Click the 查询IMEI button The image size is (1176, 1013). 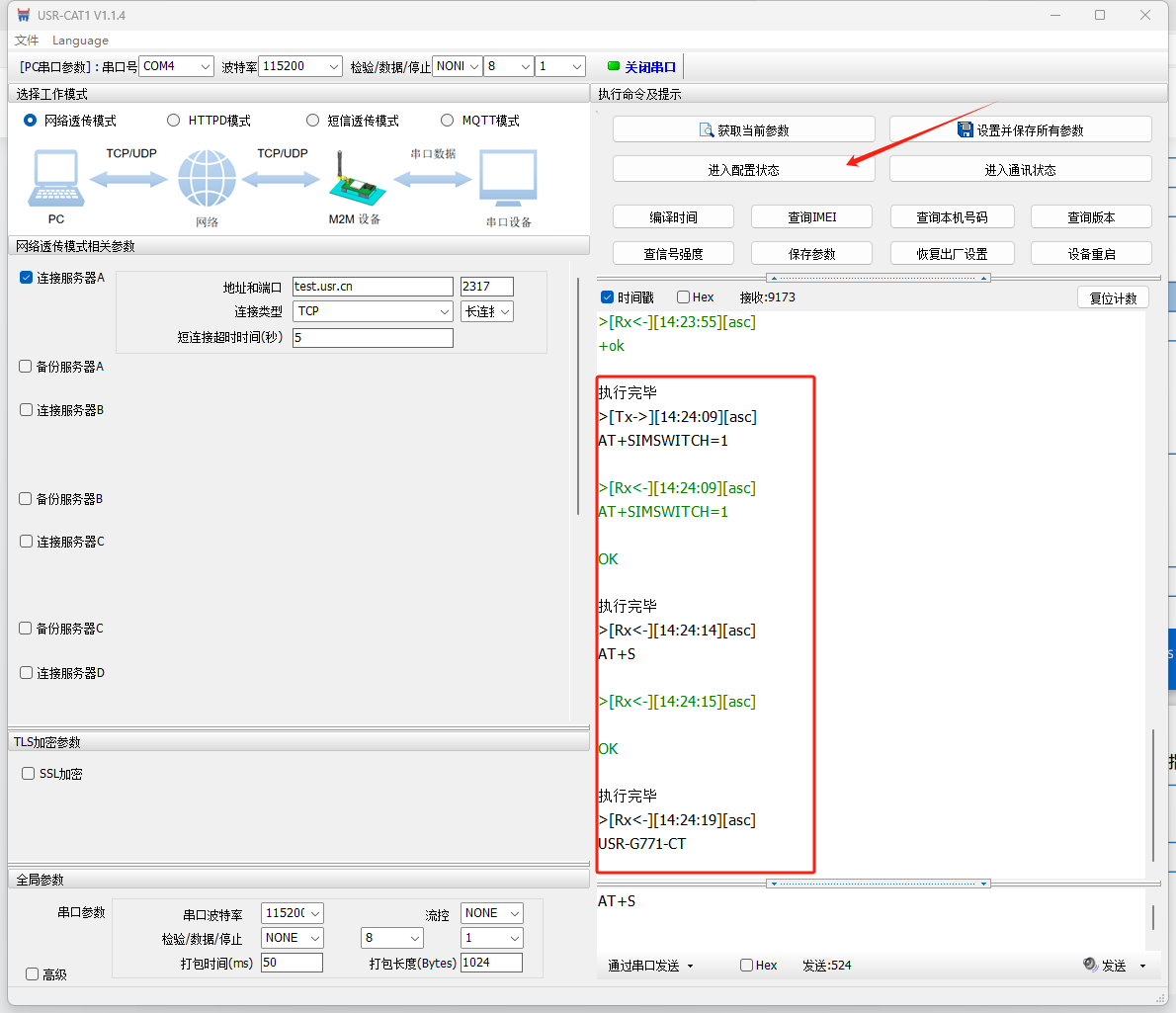811,217
